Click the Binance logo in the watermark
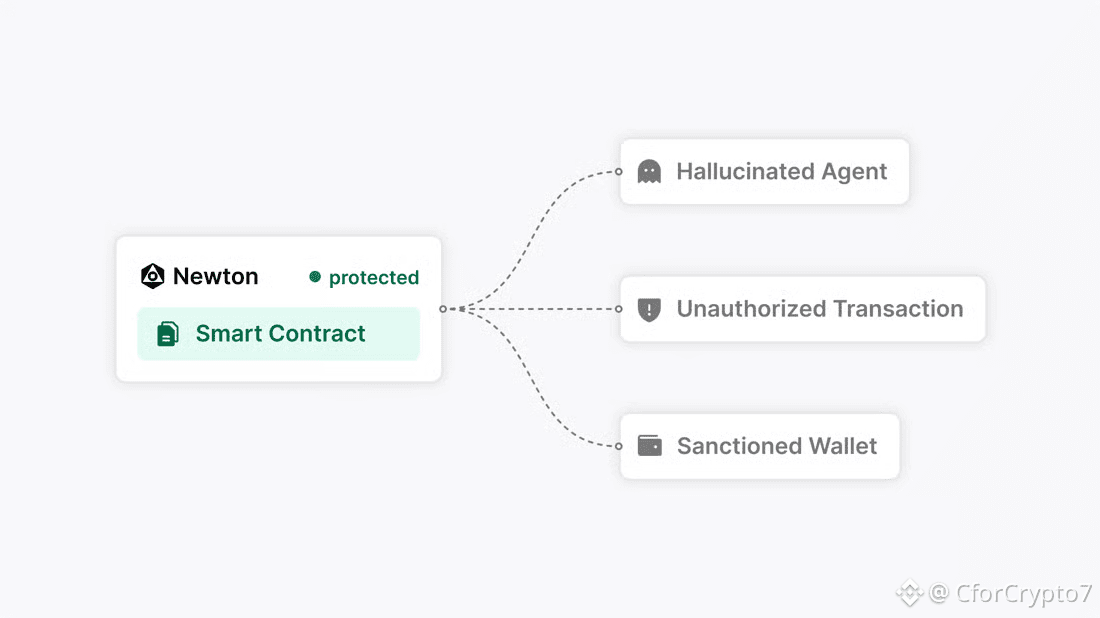The width and height of the screenshot is (1100, 618). click(x=909, y=593)
